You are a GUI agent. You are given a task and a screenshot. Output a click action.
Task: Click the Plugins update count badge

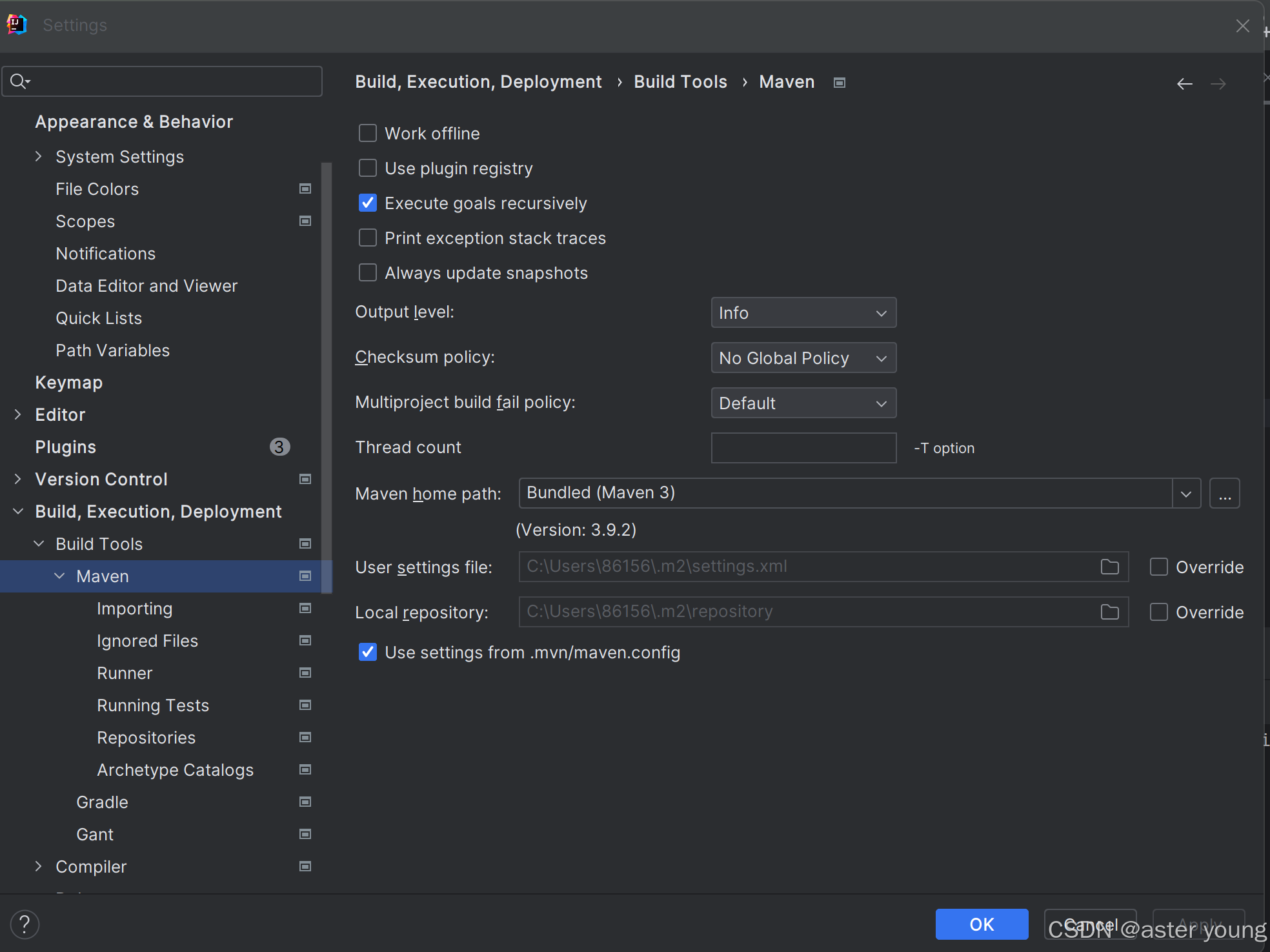pyautogui.click(x=279, y=447)
